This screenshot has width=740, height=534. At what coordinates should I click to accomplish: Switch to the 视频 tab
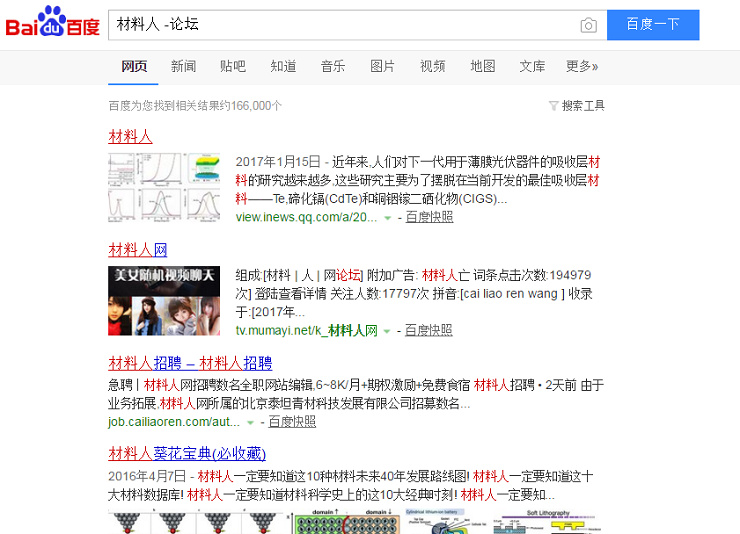tap(433, 66)
